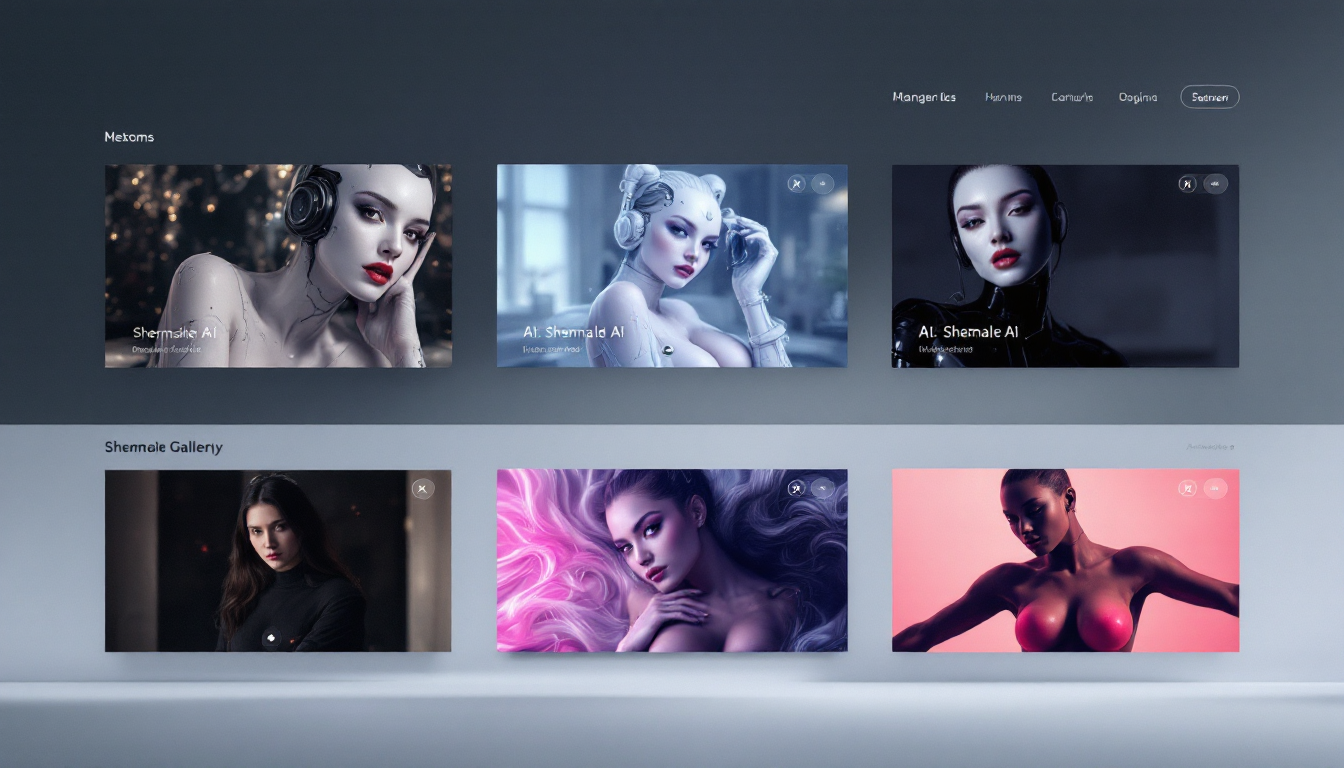The width and height of the screenshot is (1344, 768).
Task: Open the fourth navigation item "Ooglma"
Action: tap(1138, 97)
